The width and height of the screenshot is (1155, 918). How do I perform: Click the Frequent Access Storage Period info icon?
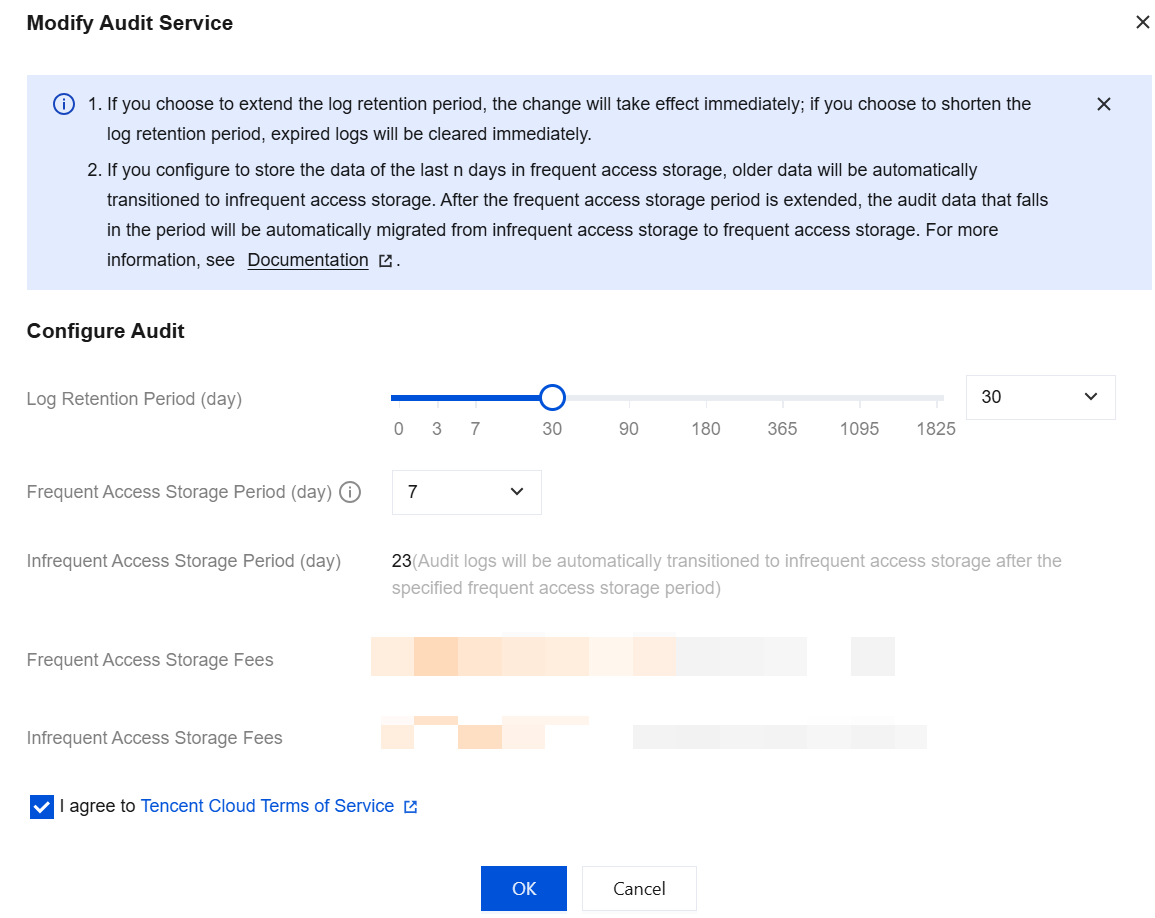[x=350, y=492]
